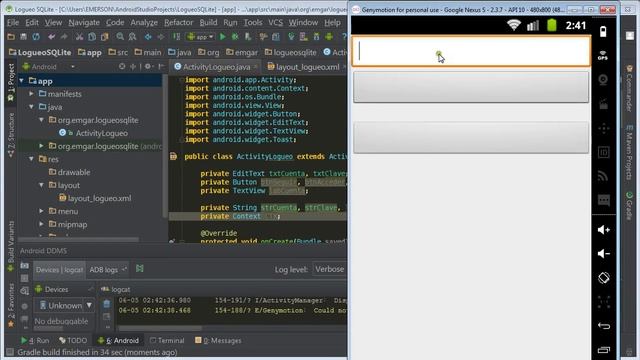Viewport: 640px width, 360px height.
Task: Click the logcat horizontal scrollbar
Action: point(159,329)
